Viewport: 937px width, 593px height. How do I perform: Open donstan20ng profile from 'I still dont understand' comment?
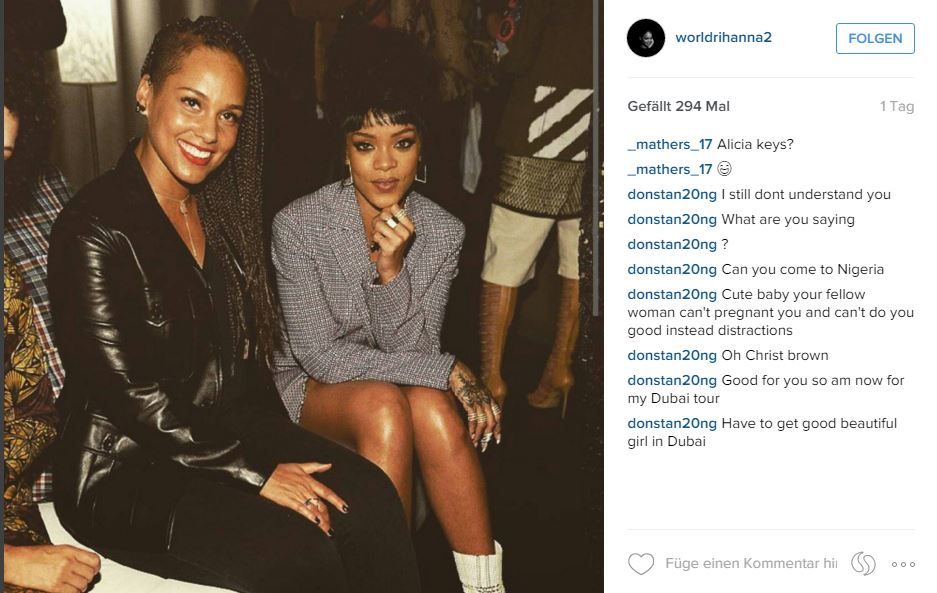coord(672,195)
